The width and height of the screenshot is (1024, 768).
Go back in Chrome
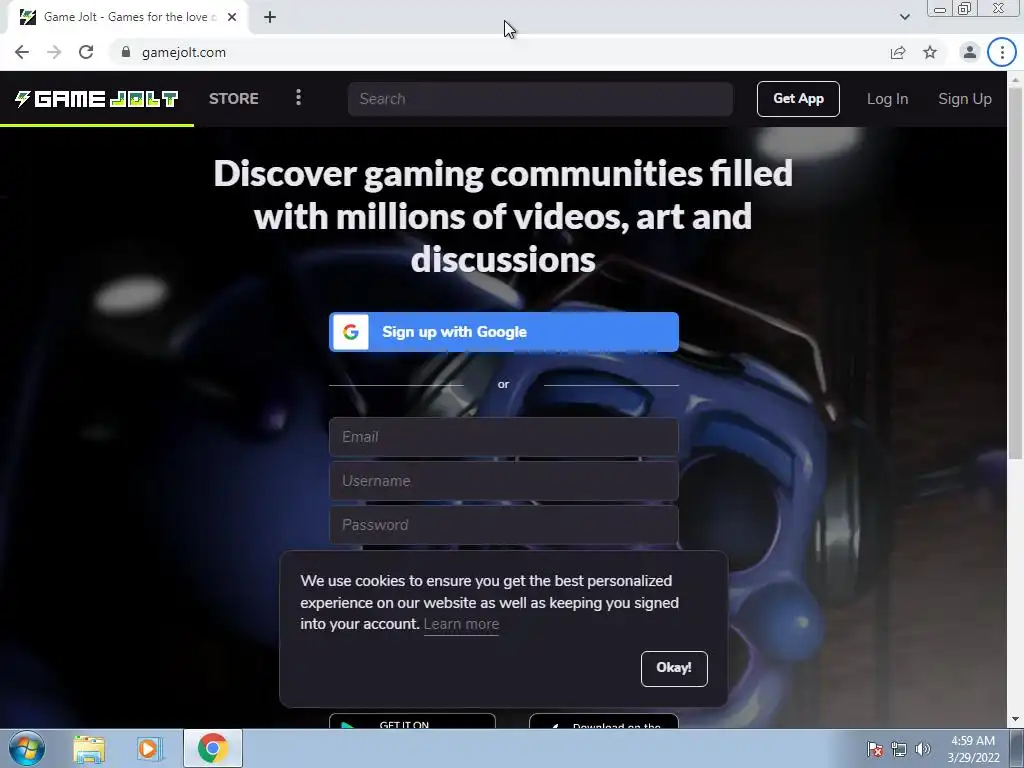[x=22, y=52]
